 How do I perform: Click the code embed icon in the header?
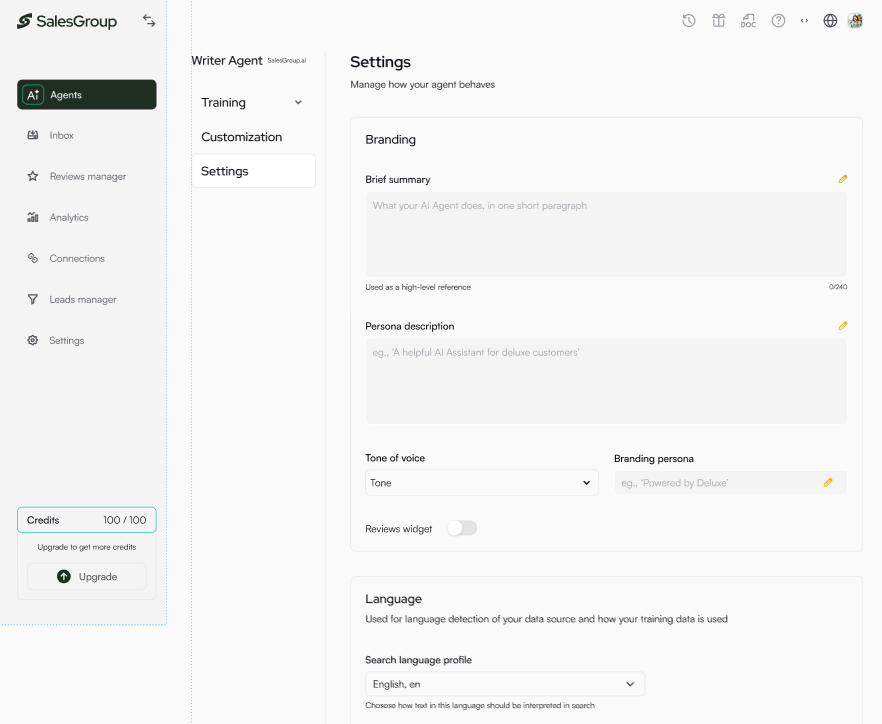(x=804, y=20)
